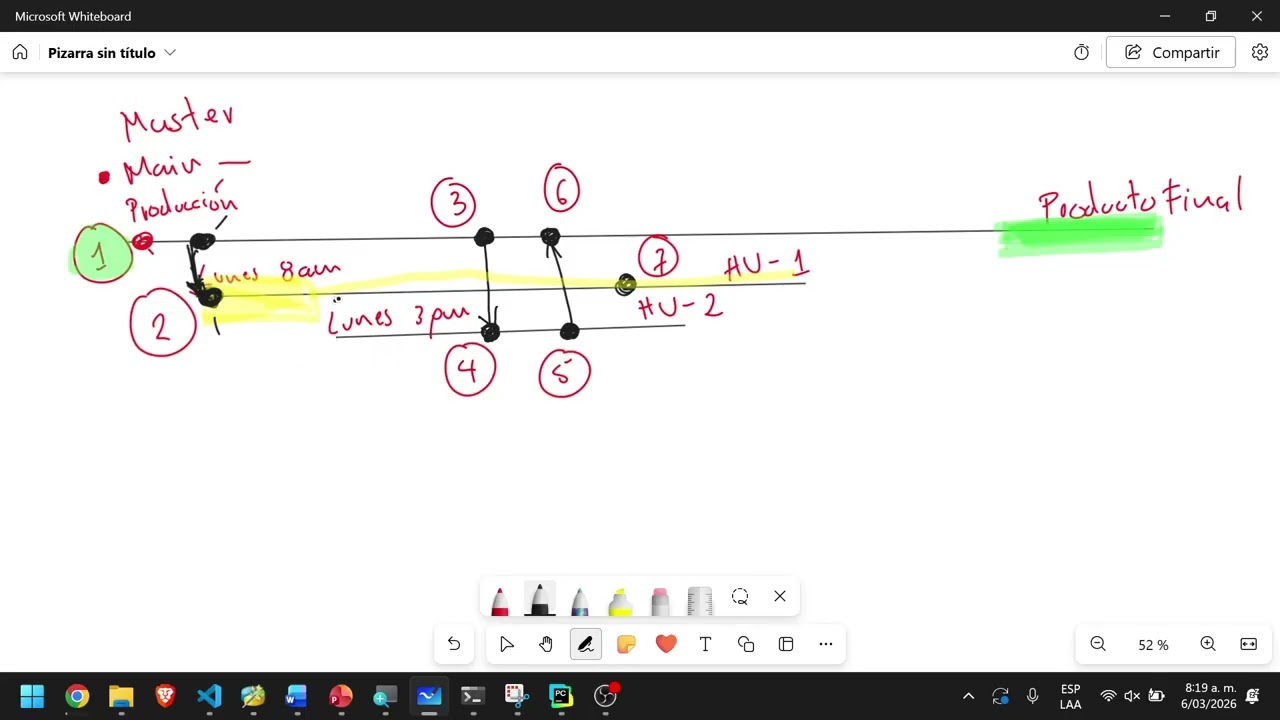
Task: Click the microphone tray icon
Action: click(x=1033, y=696)
